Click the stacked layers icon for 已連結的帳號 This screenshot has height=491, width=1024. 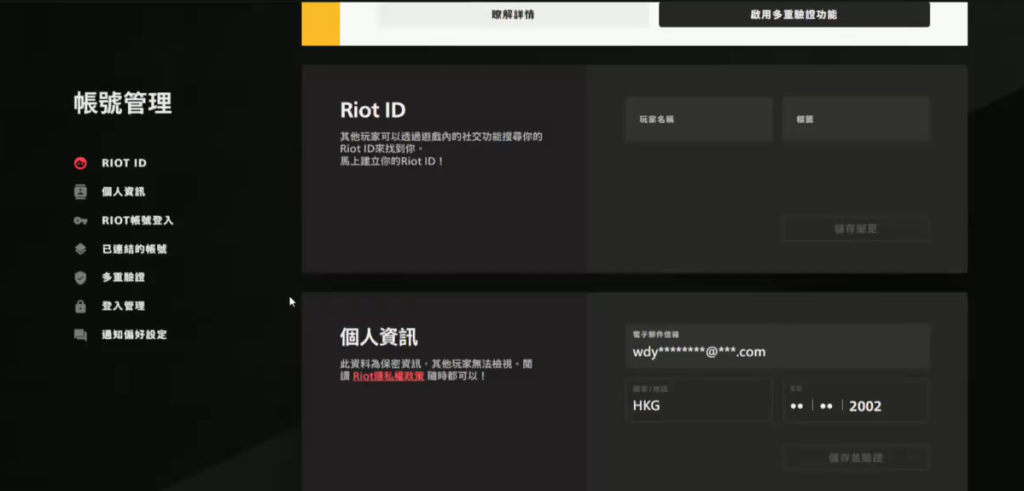click(x=80, y=249)
